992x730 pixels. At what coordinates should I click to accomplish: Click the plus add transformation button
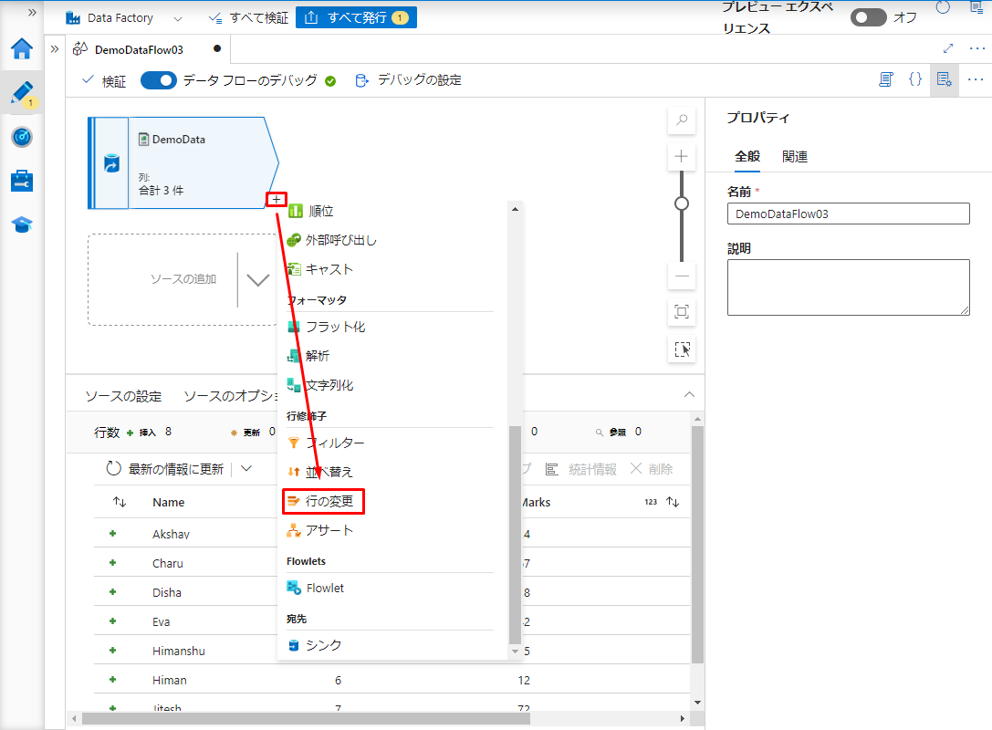click(x=276, y=200)
